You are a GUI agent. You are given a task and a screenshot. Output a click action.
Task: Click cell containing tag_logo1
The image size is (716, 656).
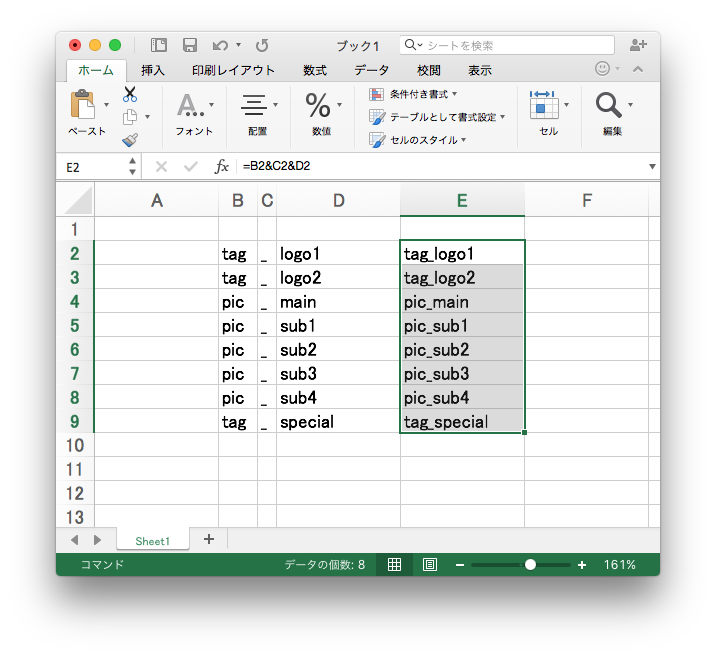462,252
